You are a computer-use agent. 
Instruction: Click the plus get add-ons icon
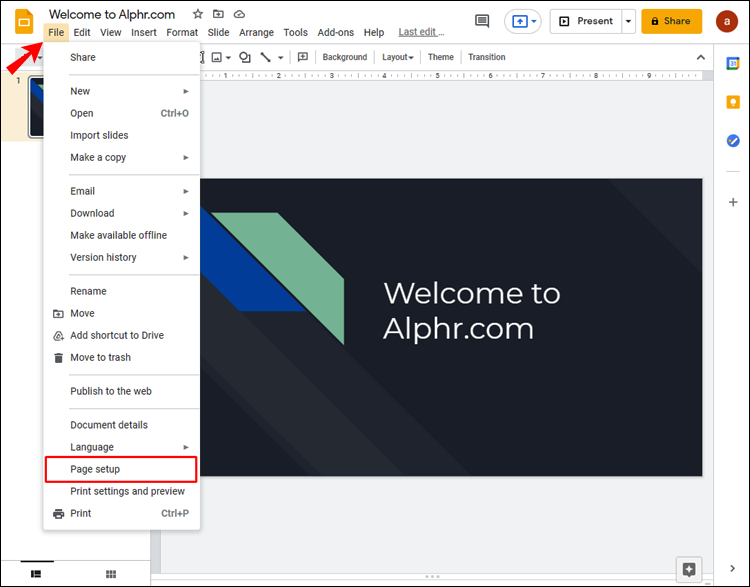(733, 202)
